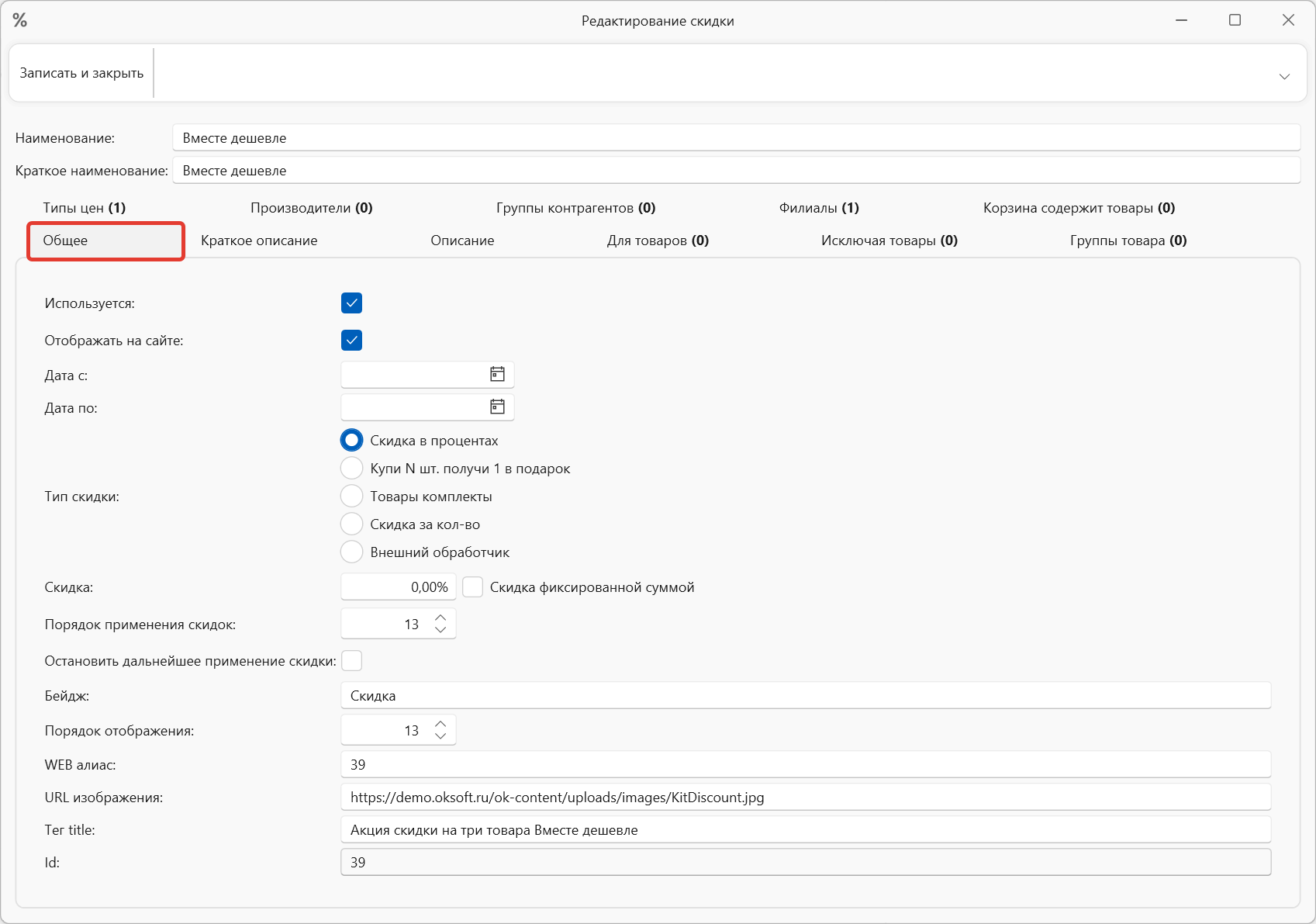Click the URL изображения input field
The width and height of the screenshot is (1316, 924).
click(x=805, y=798)
